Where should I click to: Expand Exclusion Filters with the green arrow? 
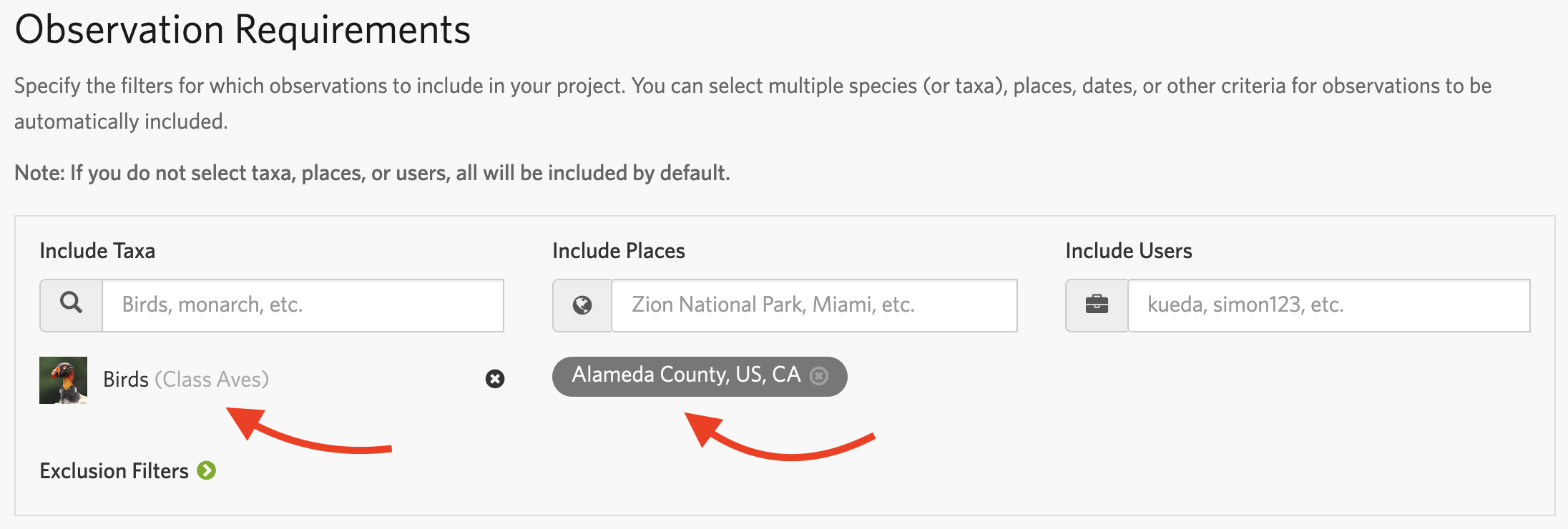point(207,470)
